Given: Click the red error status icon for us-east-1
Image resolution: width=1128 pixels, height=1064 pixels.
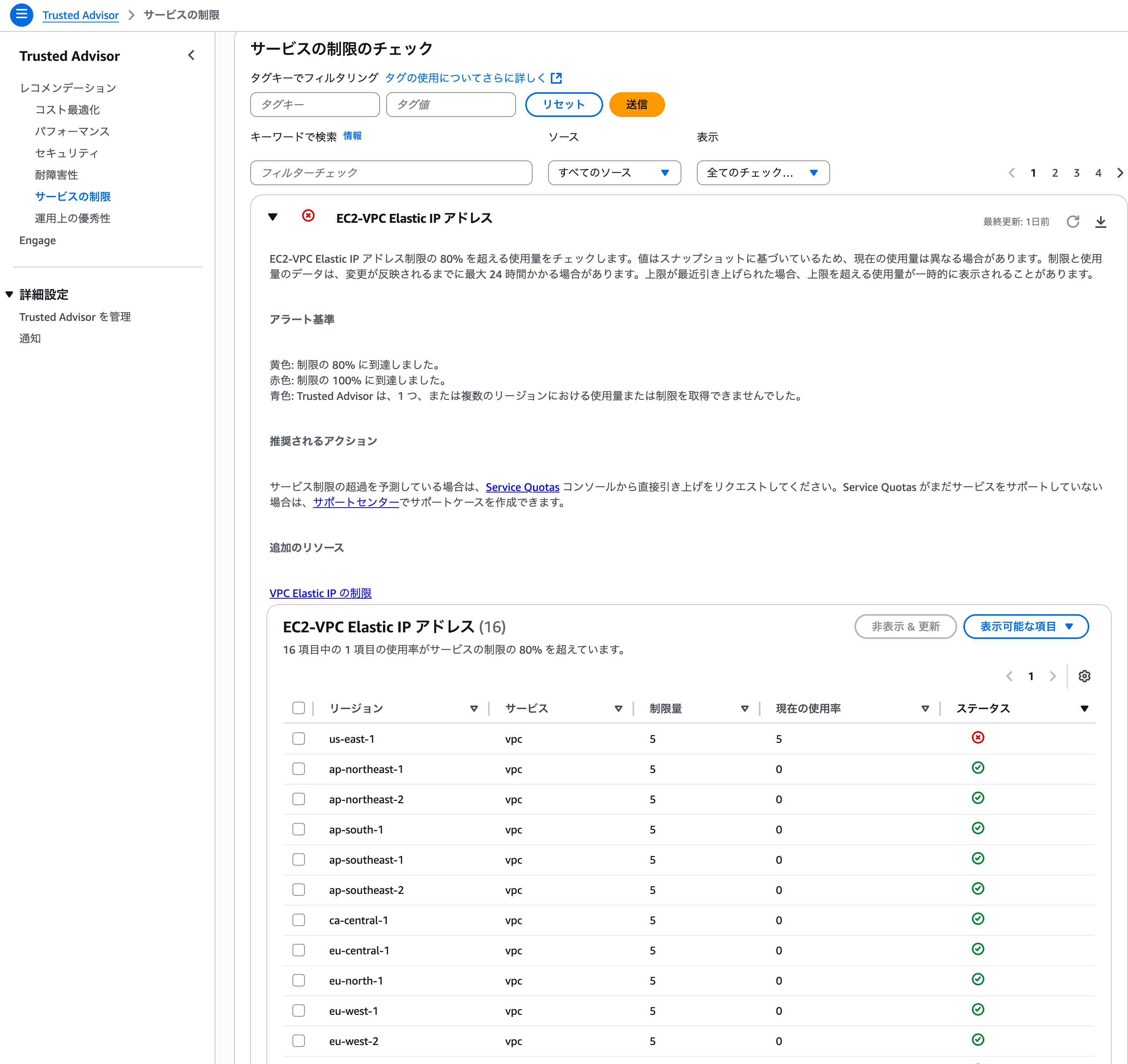Looking at the screenshot, I should [978, 738].
